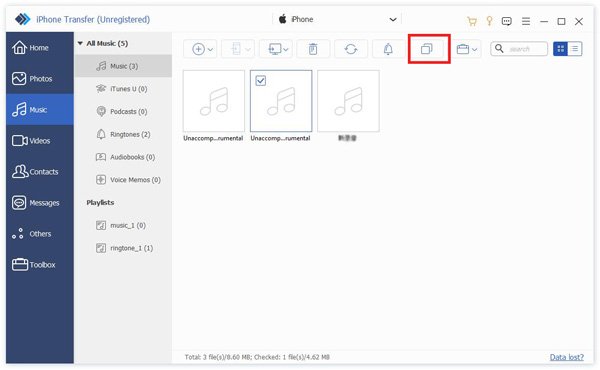The height and width of the screenshot is (370, 600).
Task: Open the Others section
Action: click(x=40, y=234)
